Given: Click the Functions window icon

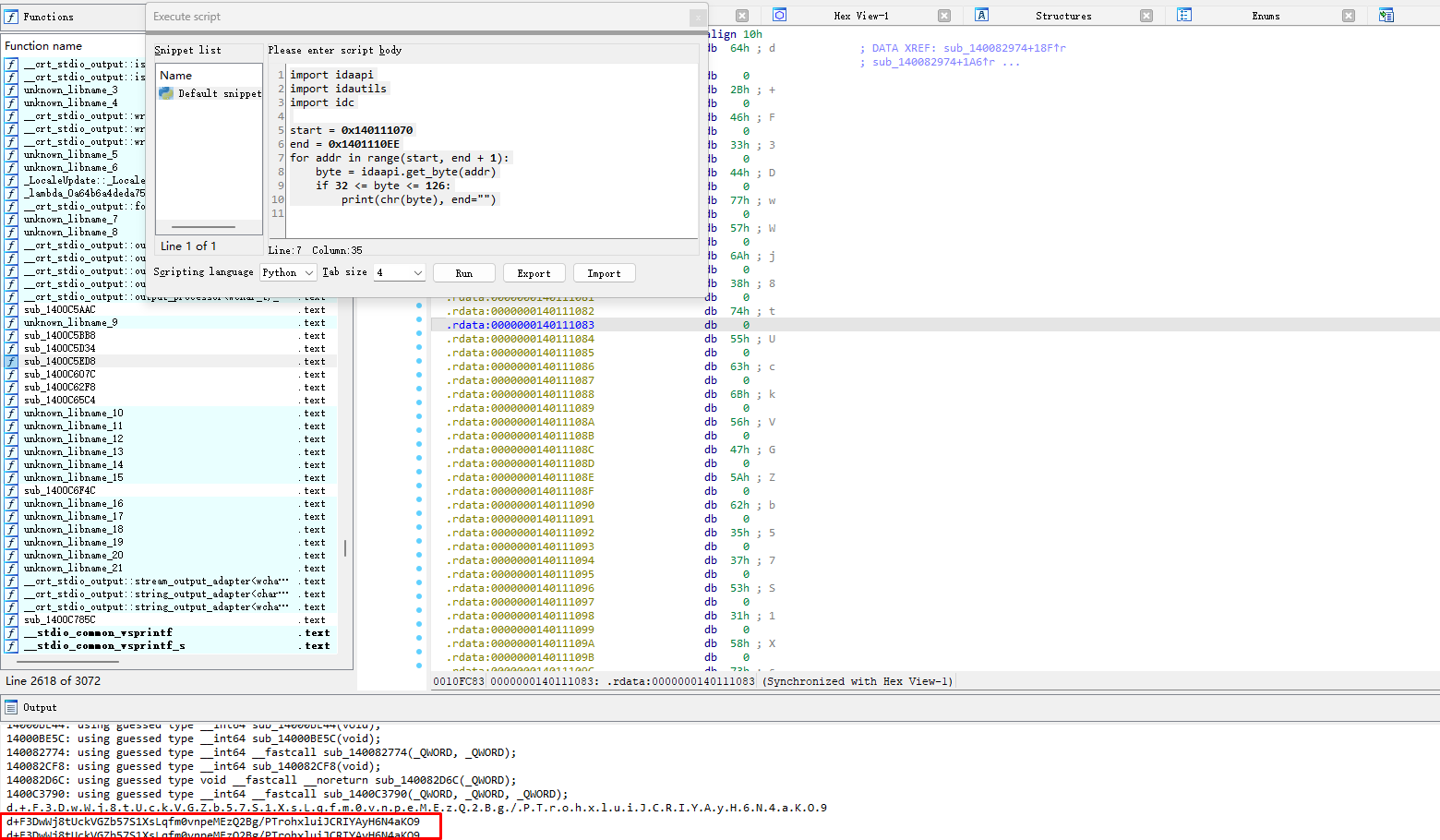Looking at the screenshot, I should 11,17.
